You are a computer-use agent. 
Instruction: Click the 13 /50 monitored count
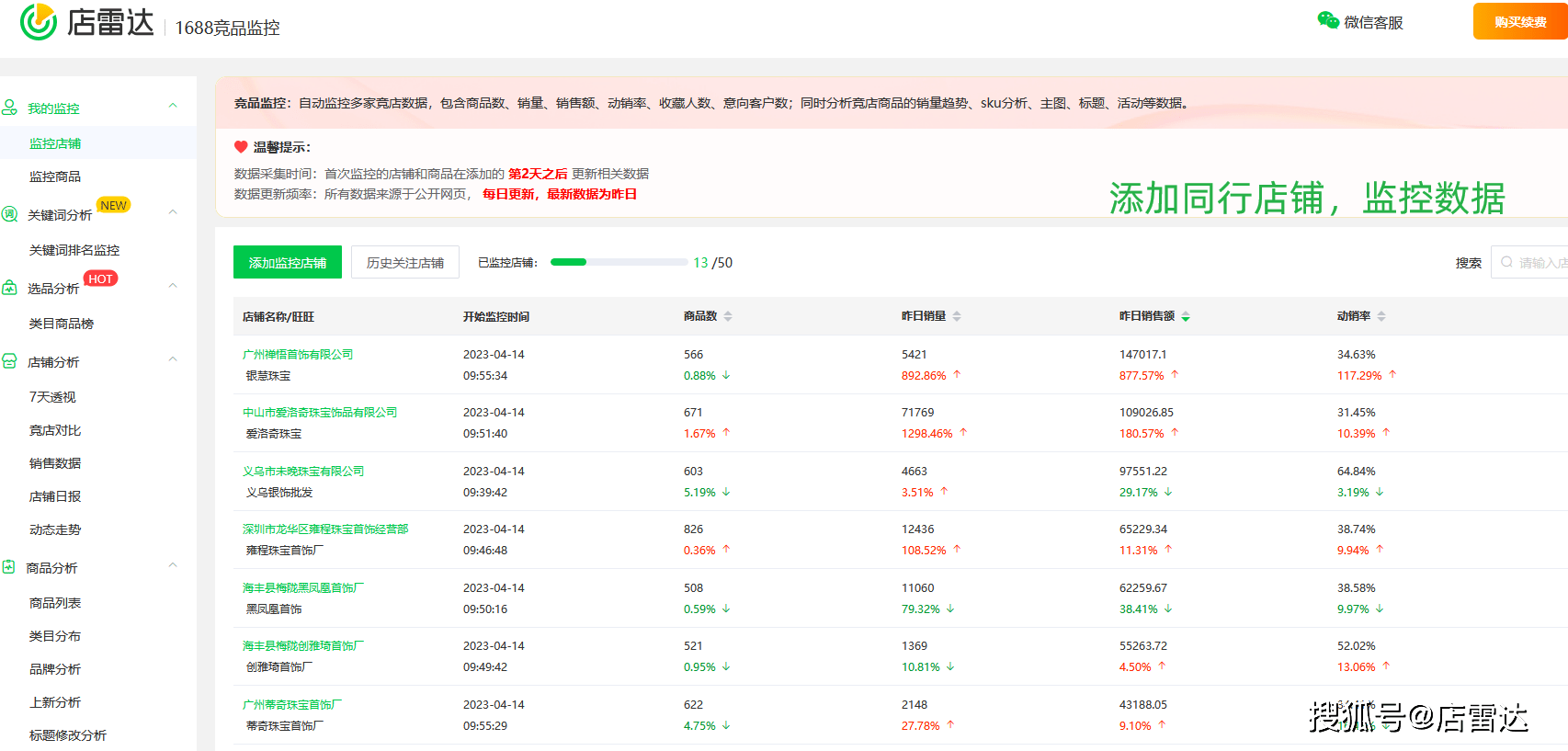(x=713, y=262)
